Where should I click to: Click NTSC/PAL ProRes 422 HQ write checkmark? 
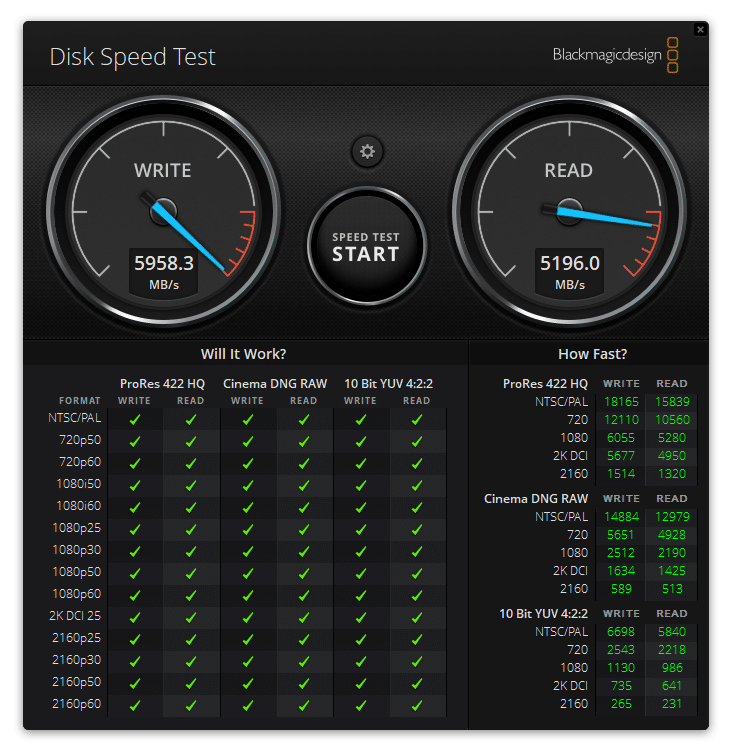(135, 419)
